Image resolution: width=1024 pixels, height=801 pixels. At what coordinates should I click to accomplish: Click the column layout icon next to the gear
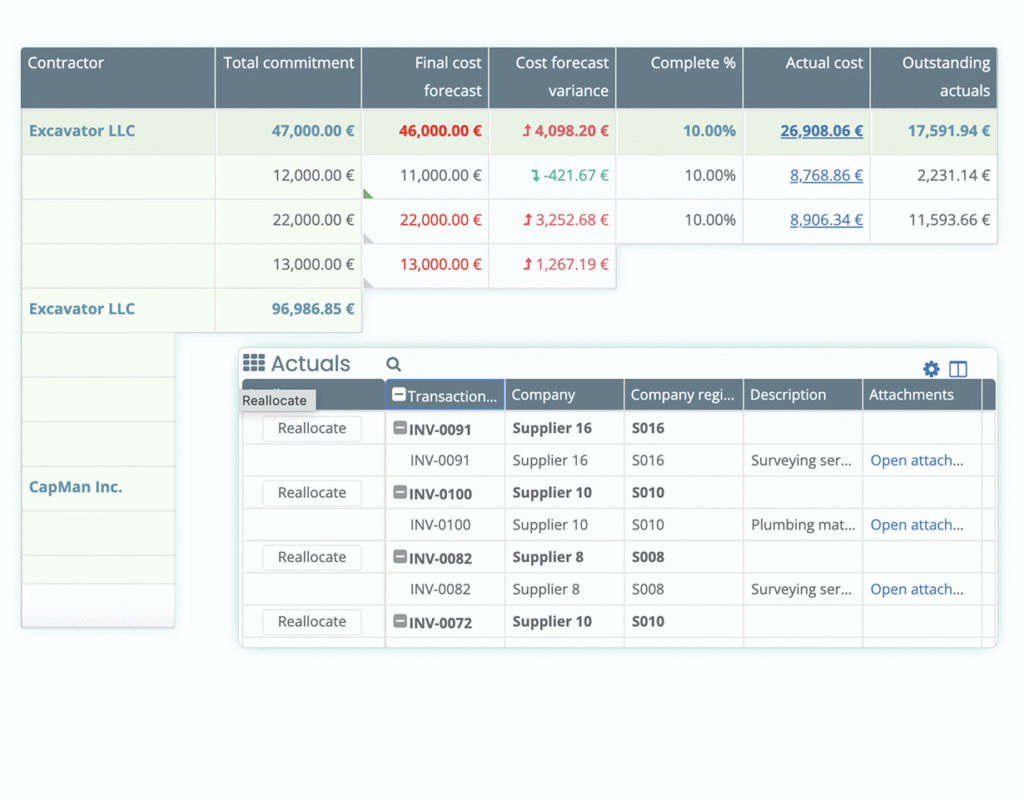click(958, 368)
